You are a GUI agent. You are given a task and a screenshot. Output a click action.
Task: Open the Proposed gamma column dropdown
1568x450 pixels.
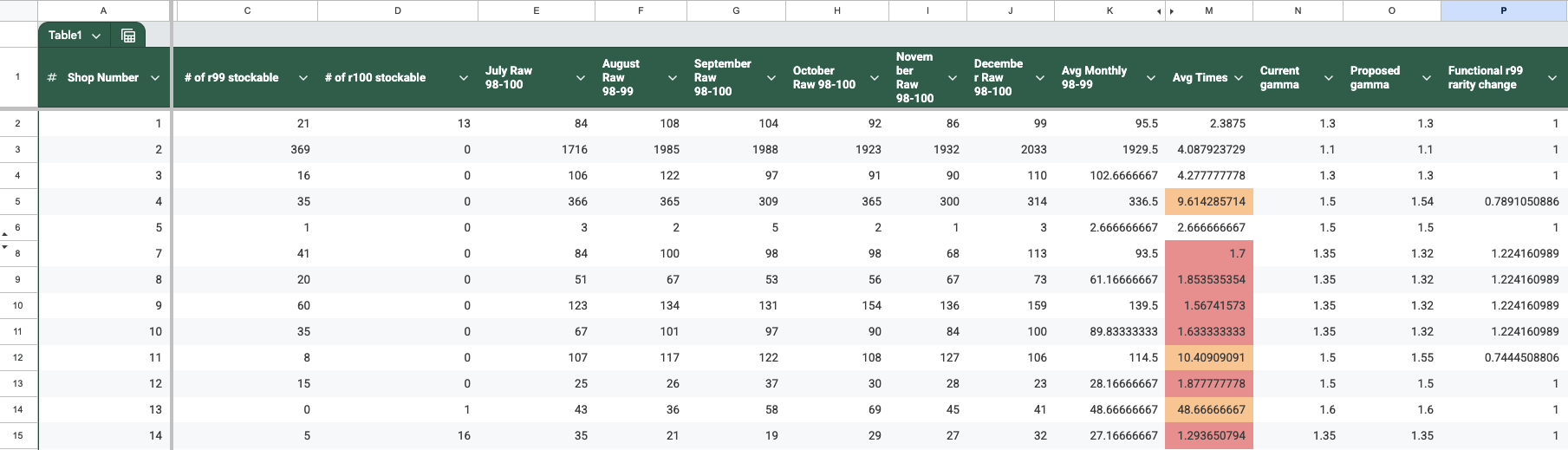1427,78
